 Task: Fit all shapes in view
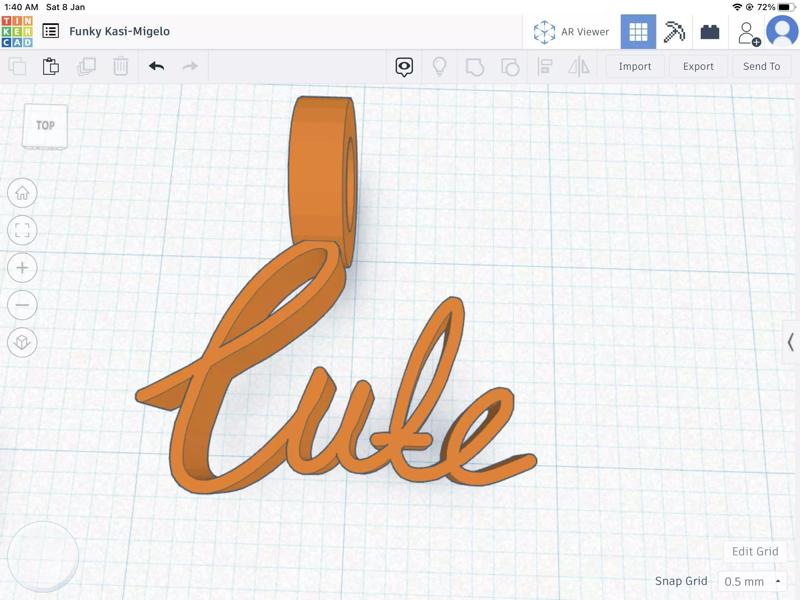coord(22,230)
